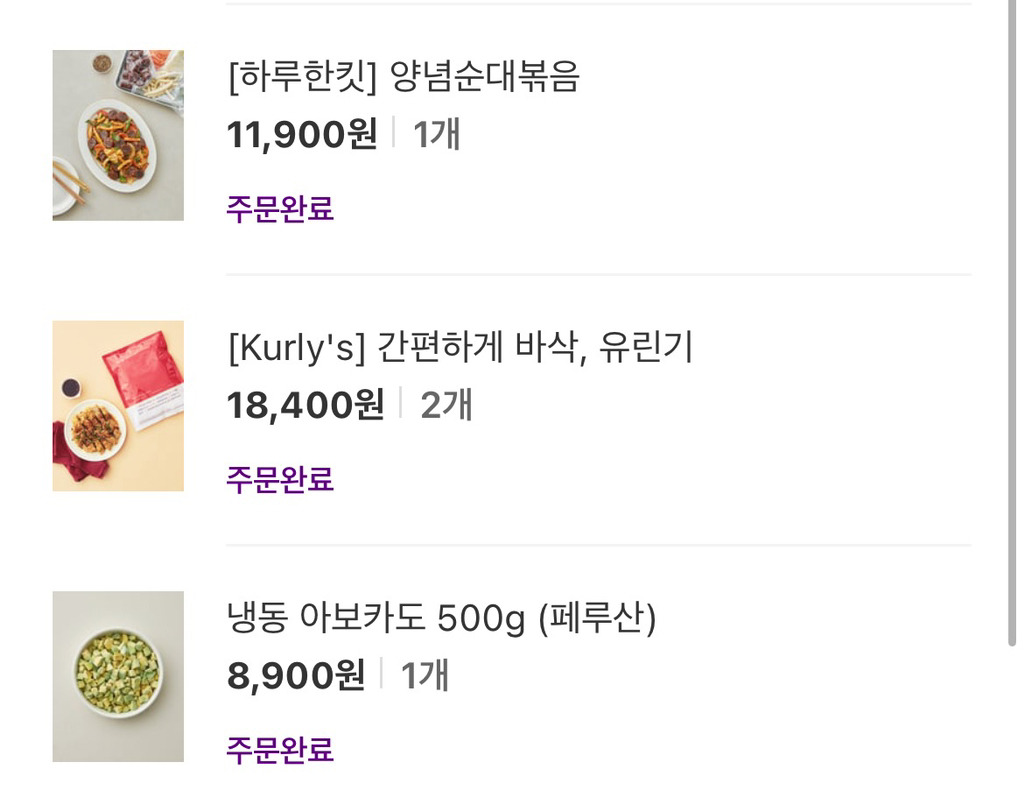This screenshot has width=1024, height=804.
Task: Open the 유린기 product thumbnail image
Action: point(118,406)
